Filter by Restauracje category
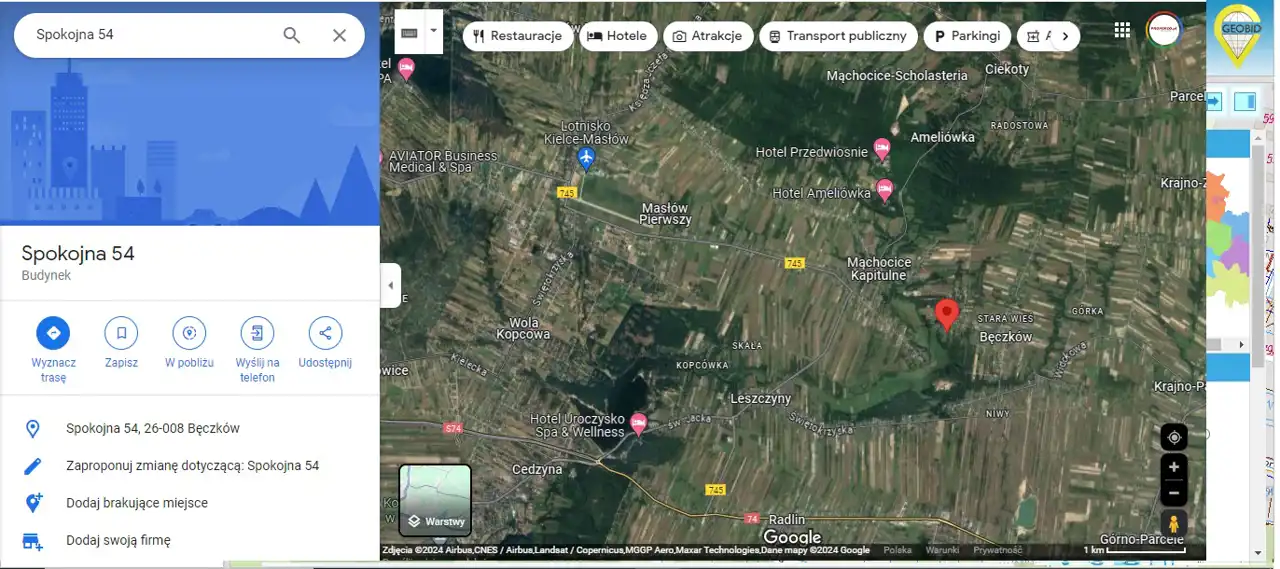 [517, 36]
